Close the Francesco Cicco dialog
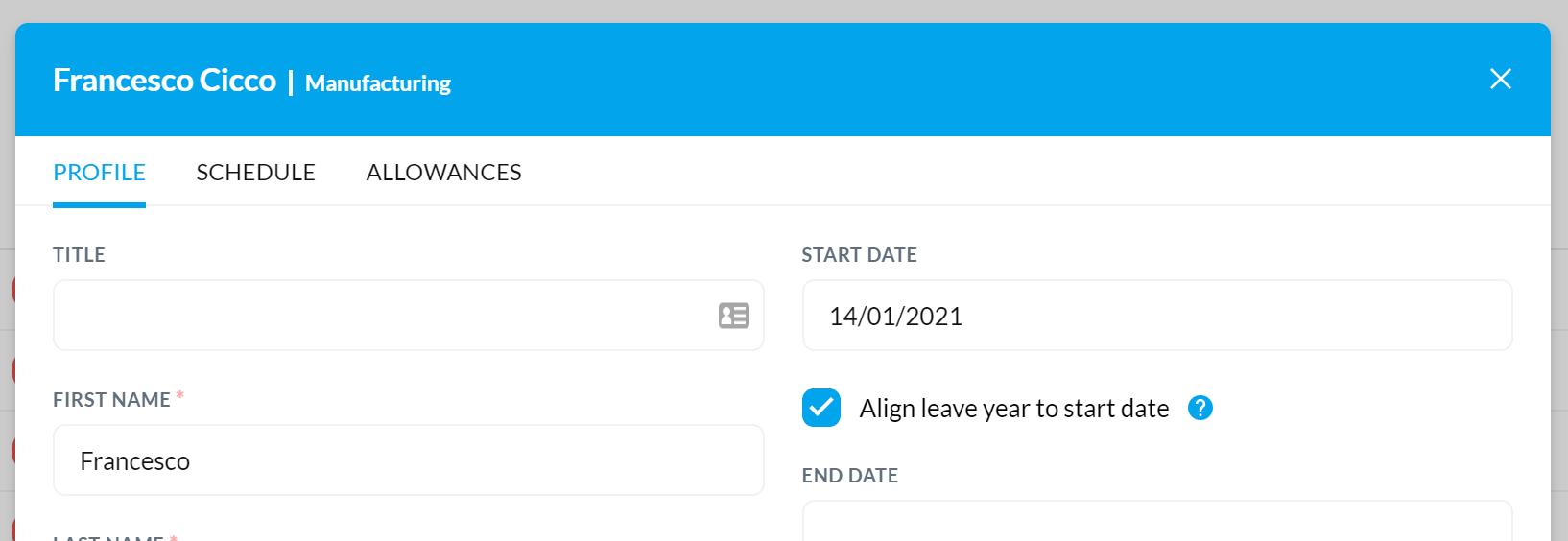 [x=1500, y=79]
